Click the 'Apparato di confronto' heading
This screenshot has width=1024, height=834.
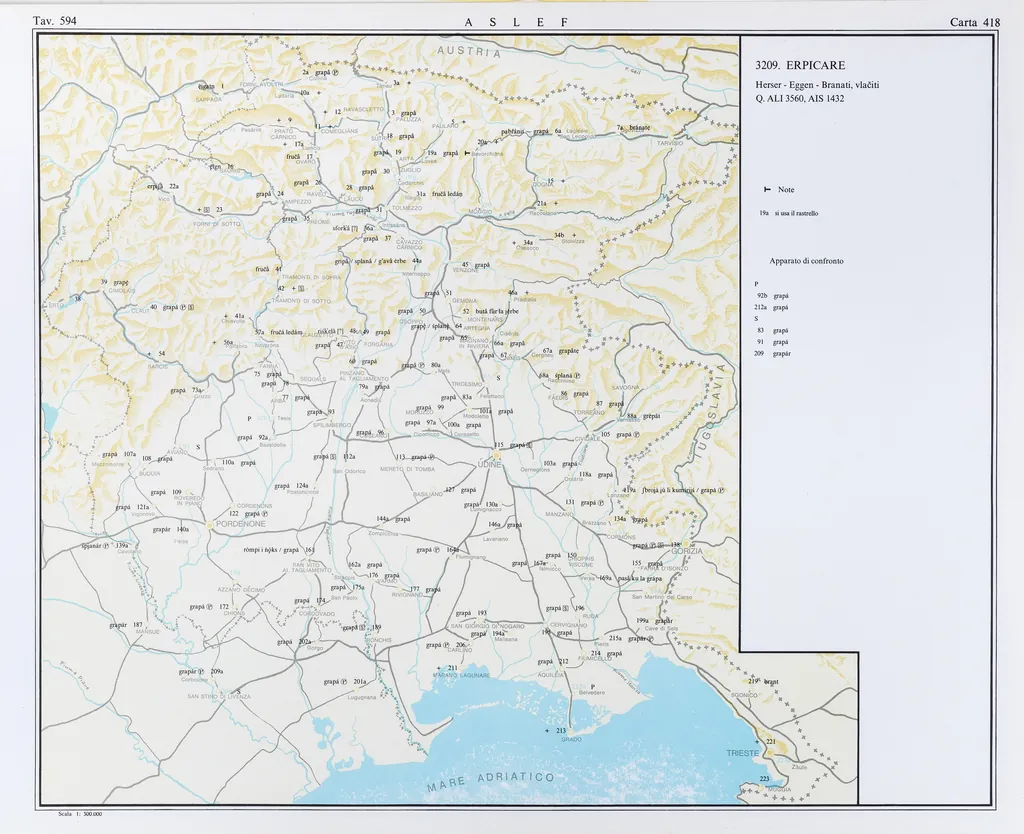click(x=806, y=260)
